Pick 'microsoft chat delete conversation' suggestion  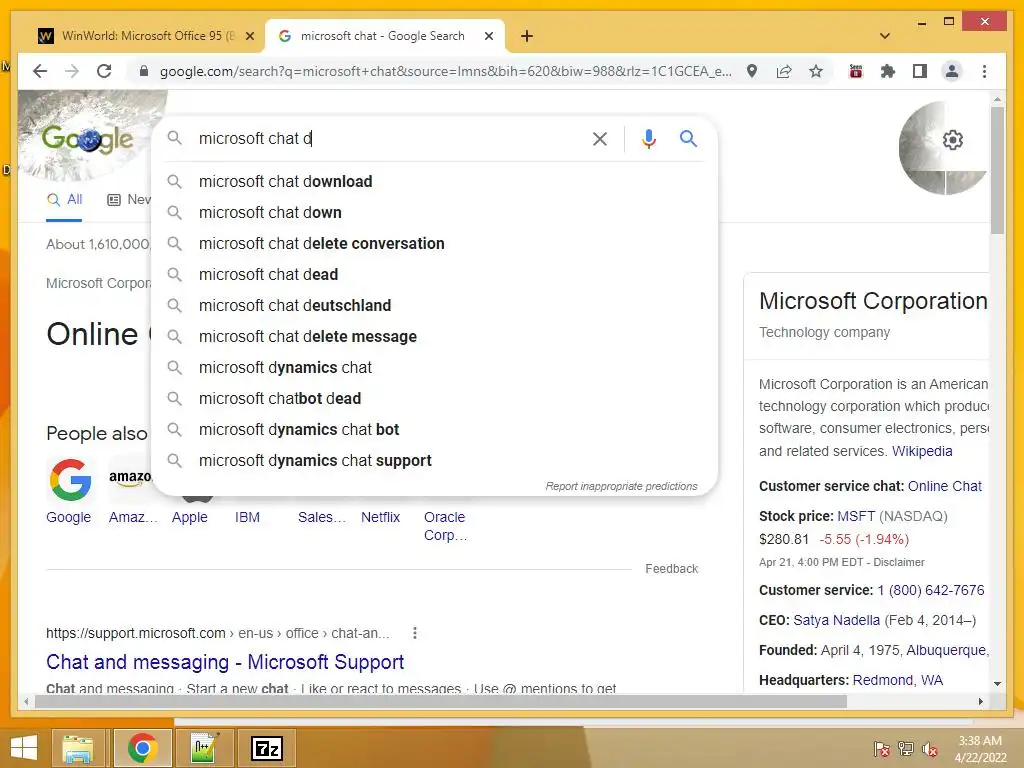[x=434, y=244]
